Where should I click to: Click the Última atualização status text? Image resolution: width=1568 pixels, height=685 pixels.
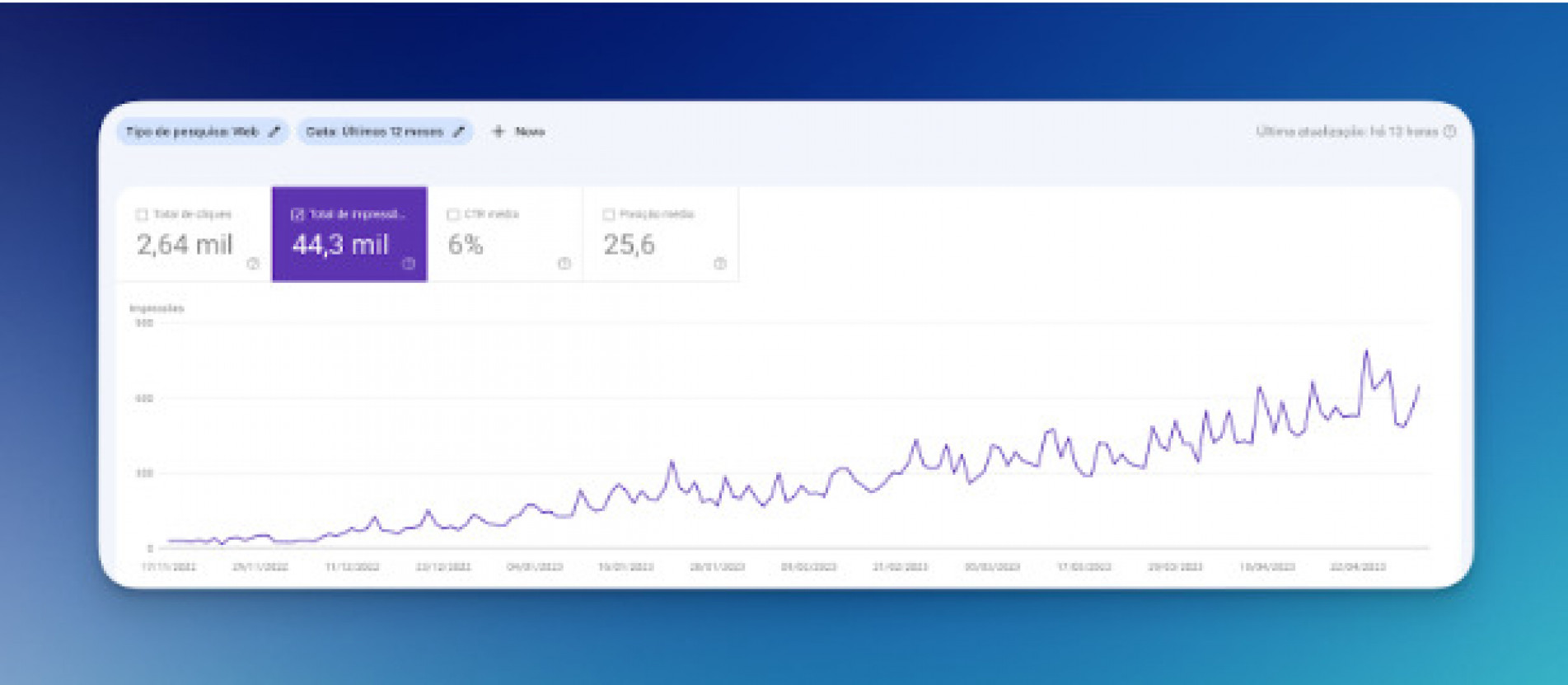point(1346,131)
